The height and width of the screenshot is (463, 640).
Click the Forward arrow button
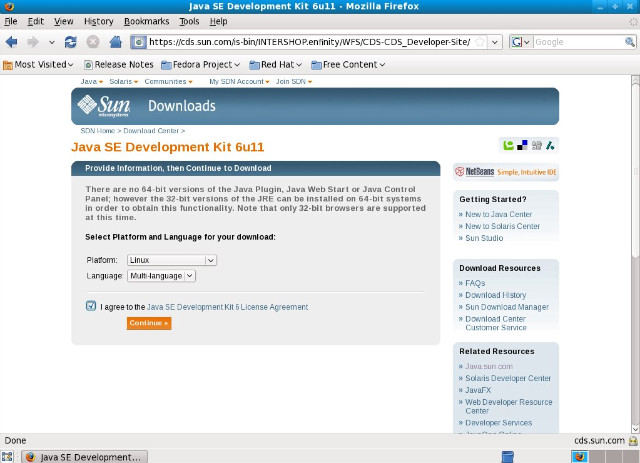pyautogui.click(x=33, y=42)
